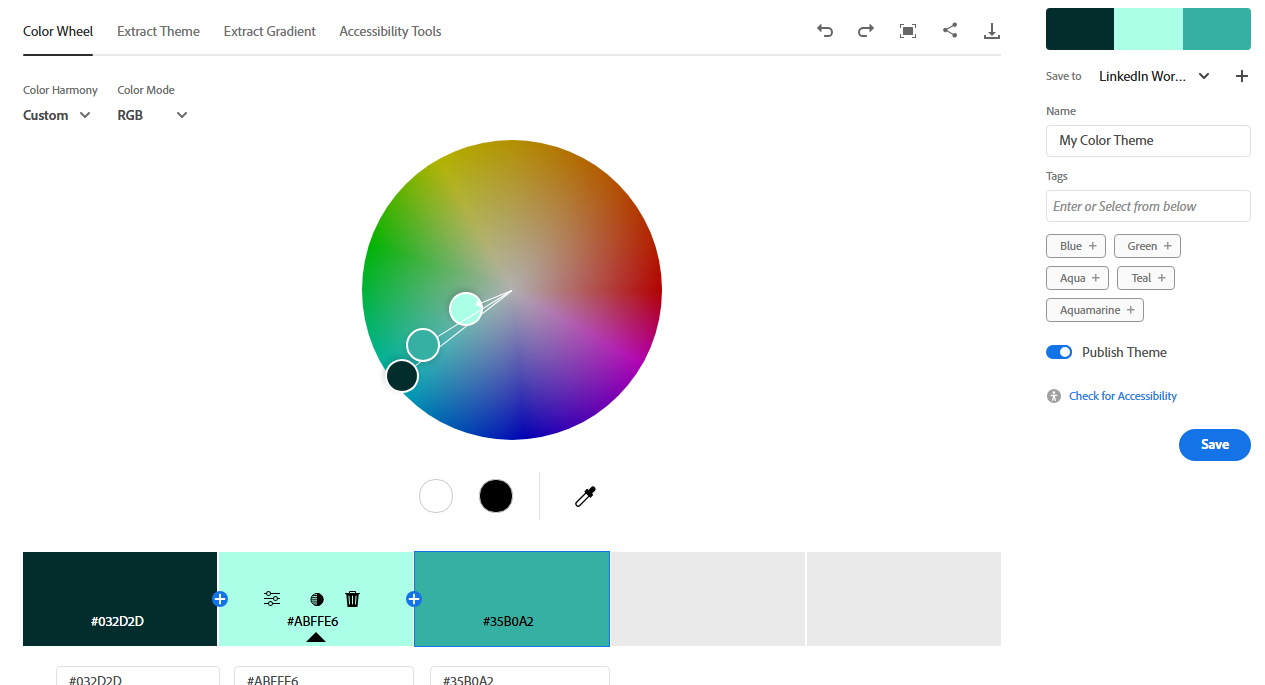Select the last empty gray swatch
1265x685 pixels.
click(x=904, y=598)
